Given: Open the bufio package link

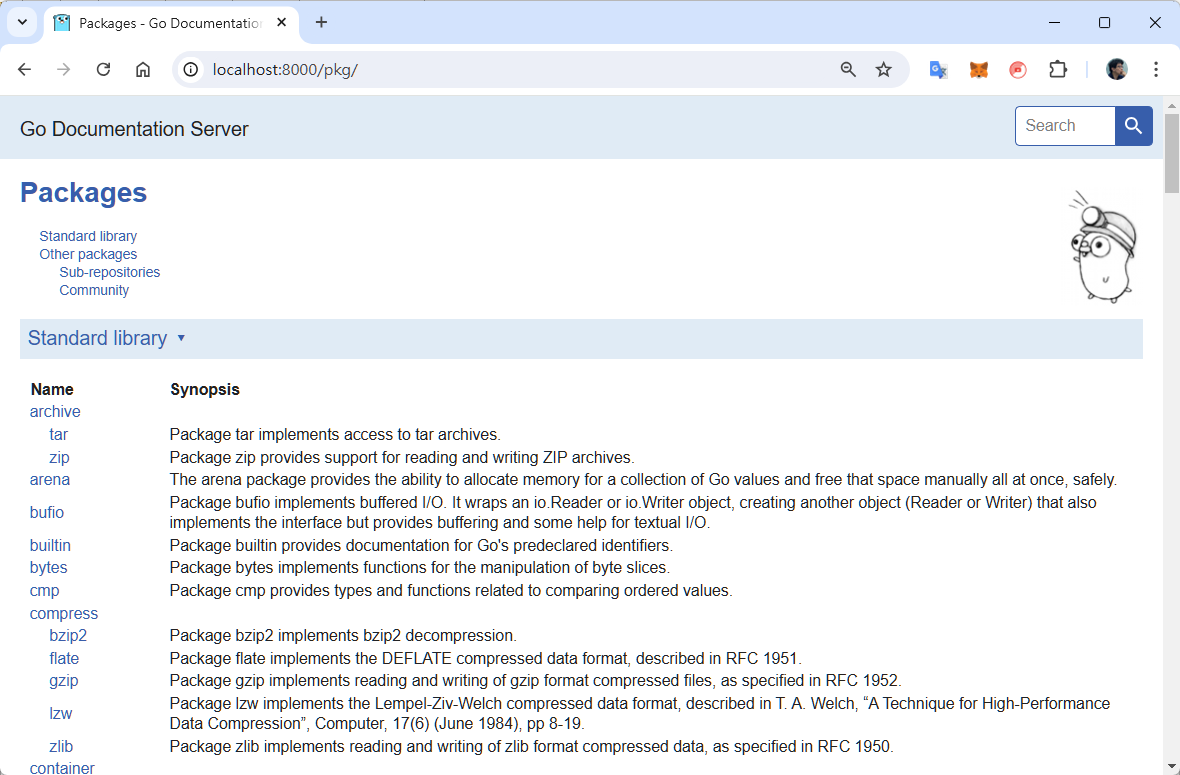Looking at the screenshot, I should coord(47,512).
